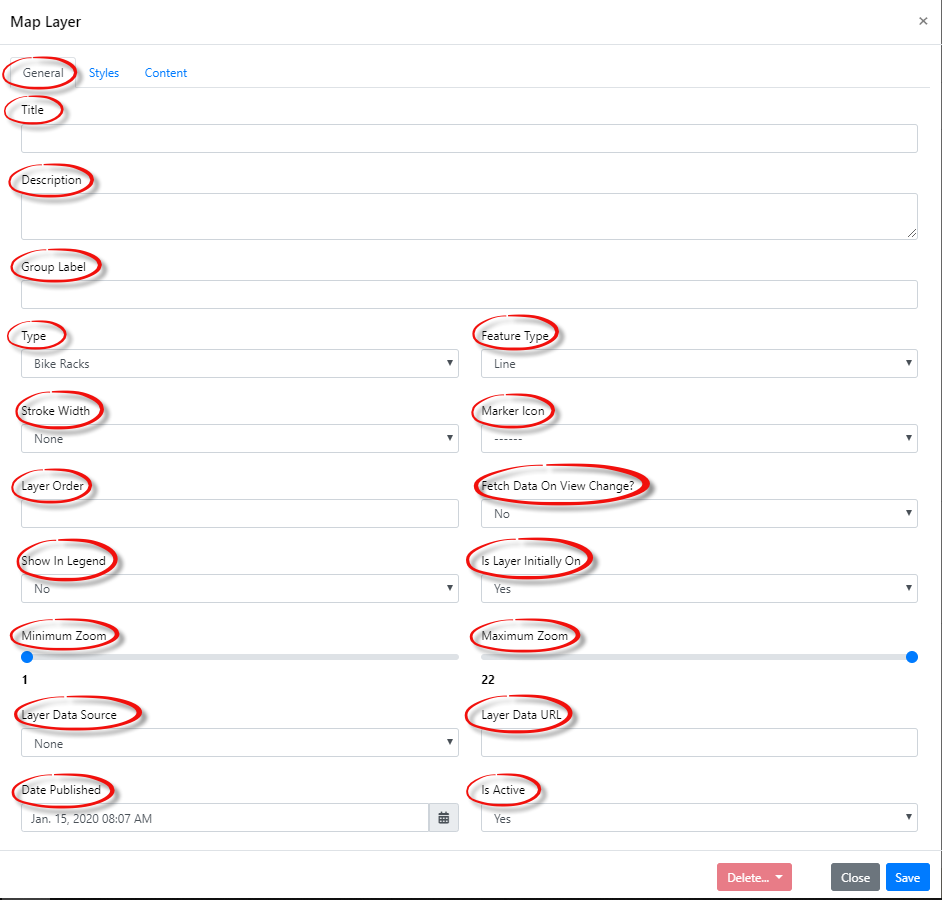942x900 pixels.
Task: Click the Minimum Zoom value 1
Action: 25,680
